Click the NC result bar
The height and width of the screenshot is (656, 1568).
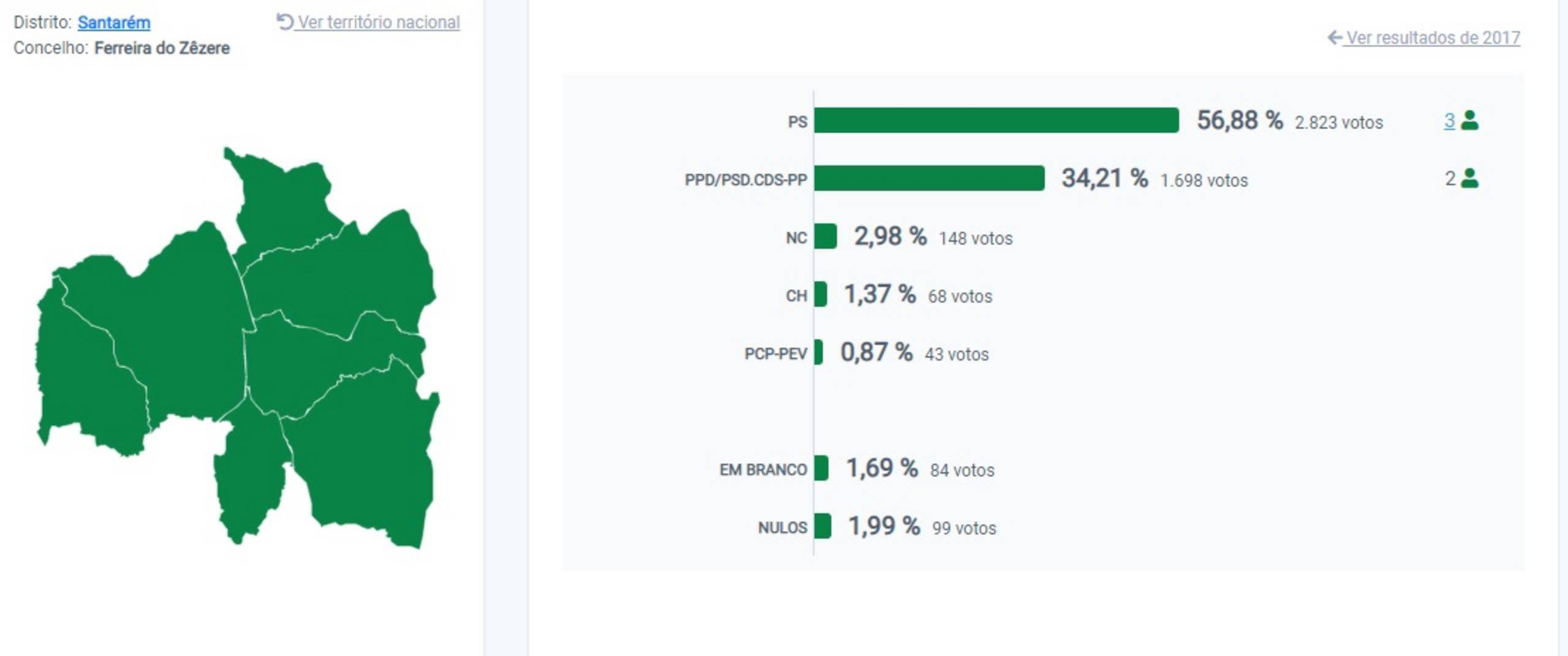(x=825, y=236)
